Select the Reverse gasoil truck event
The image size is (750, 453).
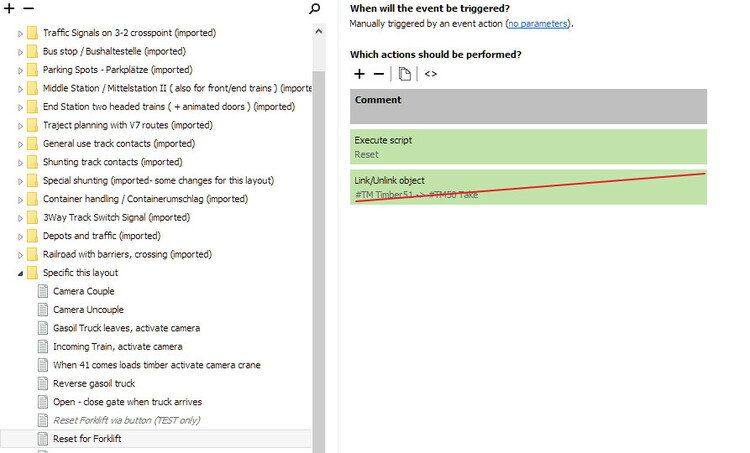(94, 383)
